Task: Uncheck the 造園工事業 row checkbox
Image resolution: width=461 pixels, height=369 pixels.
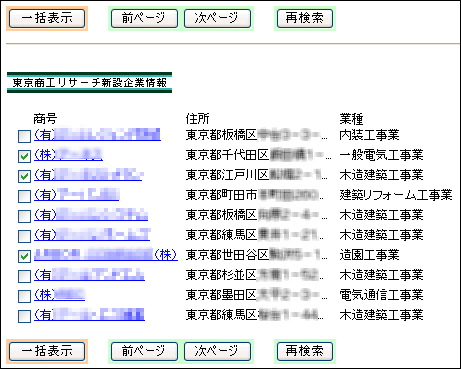Action: [x=24, y=256]
